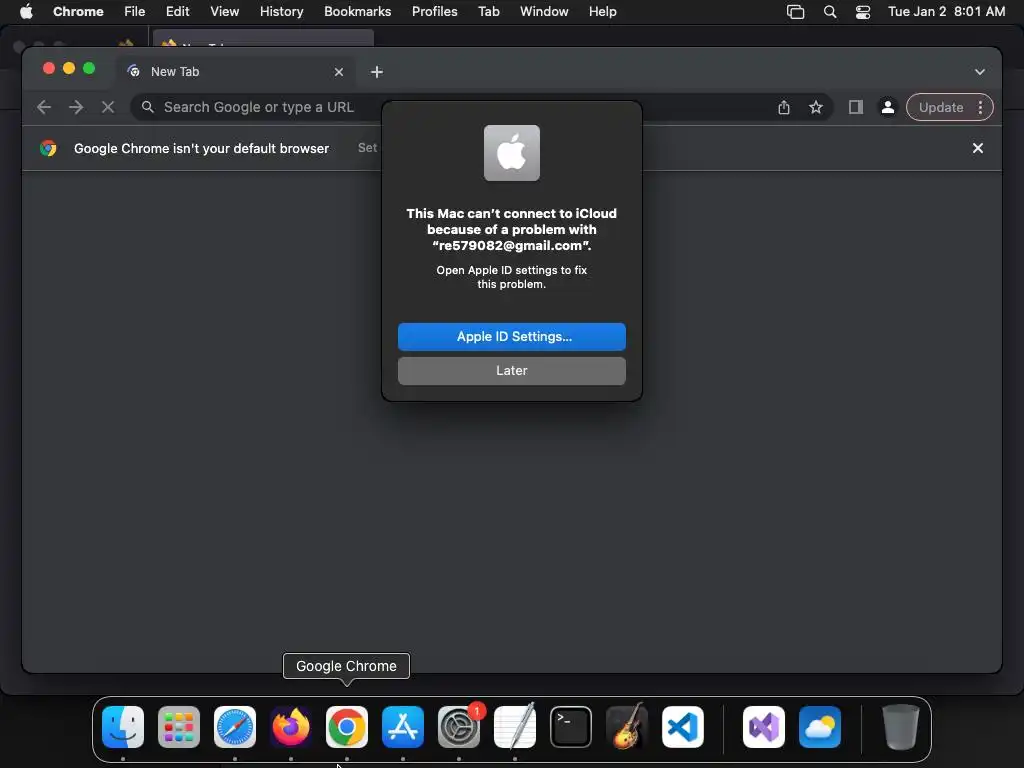
Task: Select the New Tab tab
Action: pos(235,72)
